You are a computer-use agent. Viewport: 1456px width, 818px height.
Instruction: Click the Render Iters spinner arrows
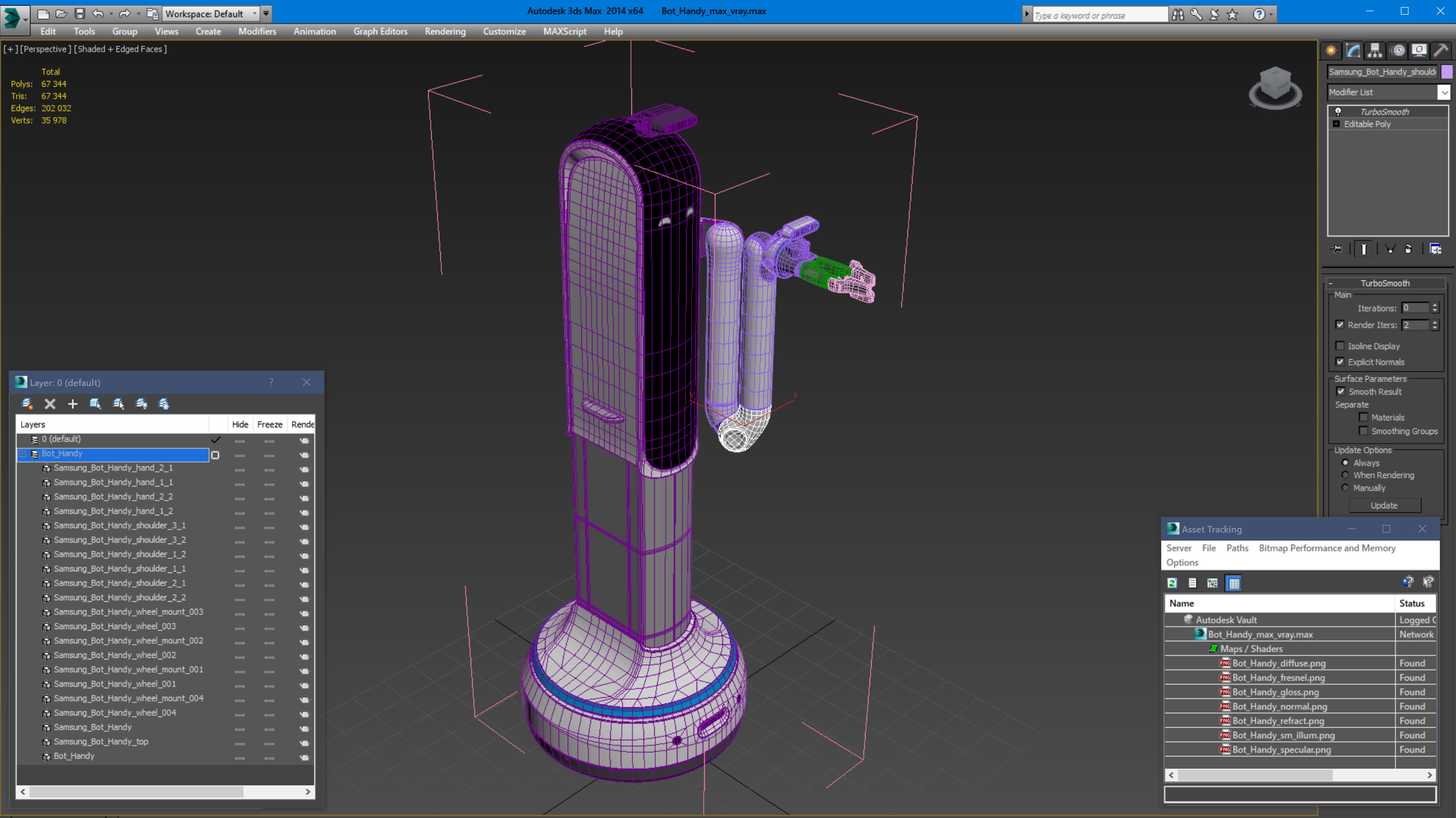(x=1435, y=325)
